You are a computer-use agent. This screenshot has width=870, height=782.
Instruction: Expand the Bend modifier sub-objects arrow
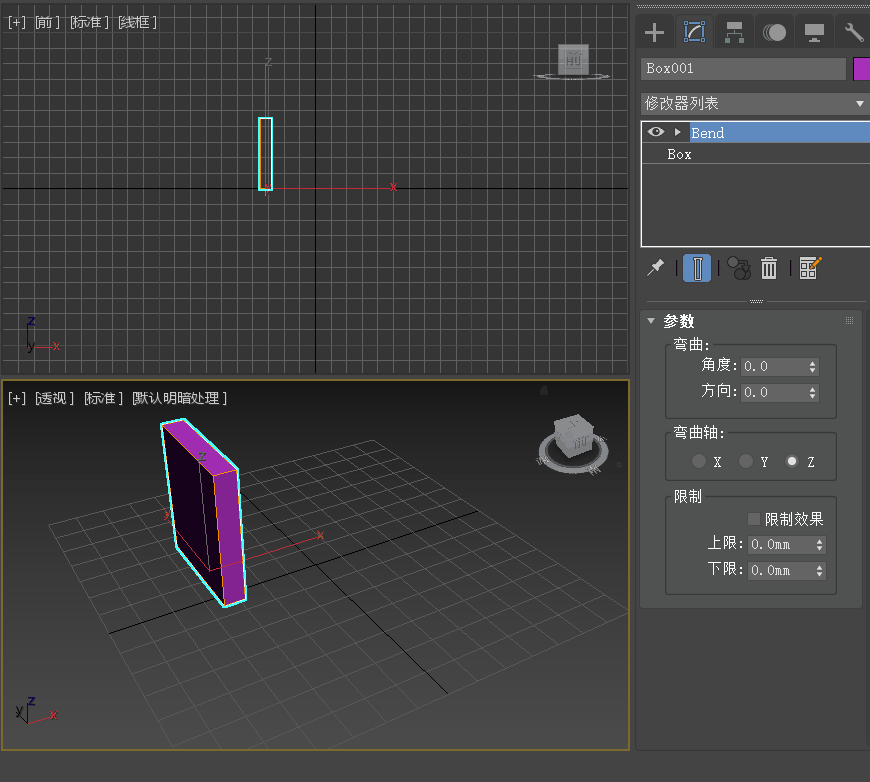677,132
